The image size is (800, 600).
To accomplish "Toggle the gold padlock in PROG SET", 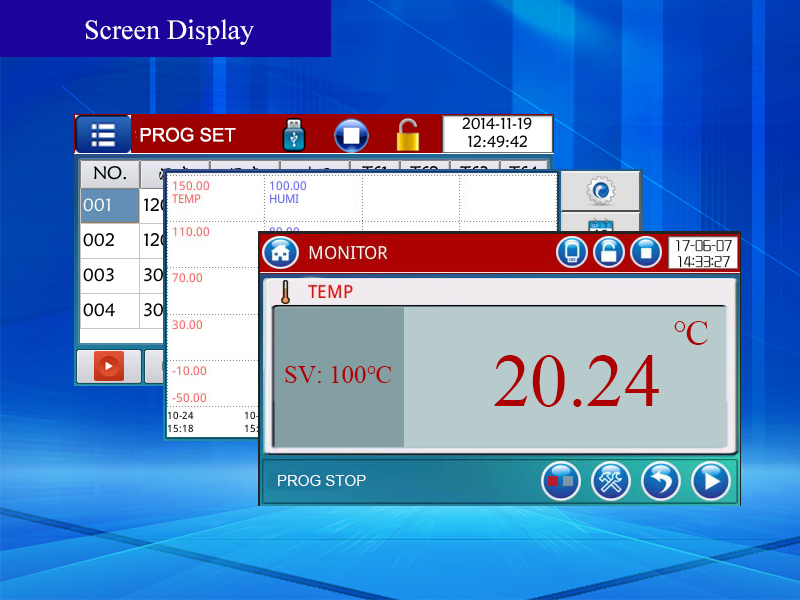I will coord(406,135).
